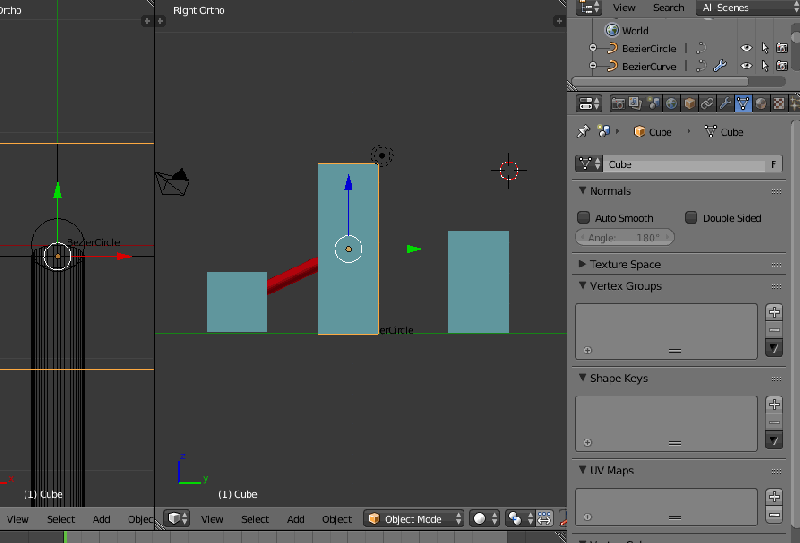800x543 pixels.
Task: Open the Constraints properties tab
Action: click(707, 104)
